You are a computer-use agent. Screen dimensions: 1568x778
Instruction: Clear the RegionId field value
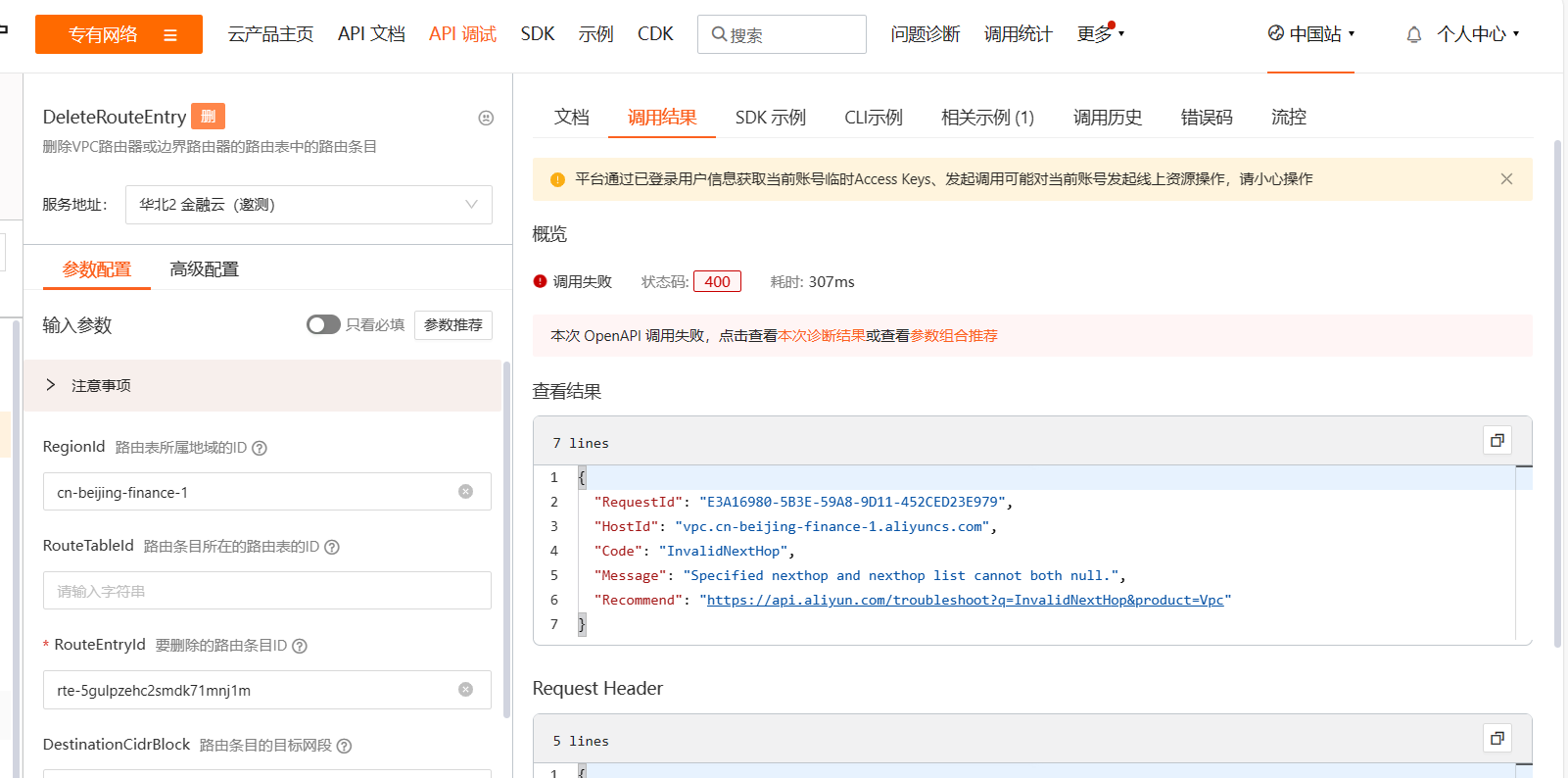click(x=465, y=492)
